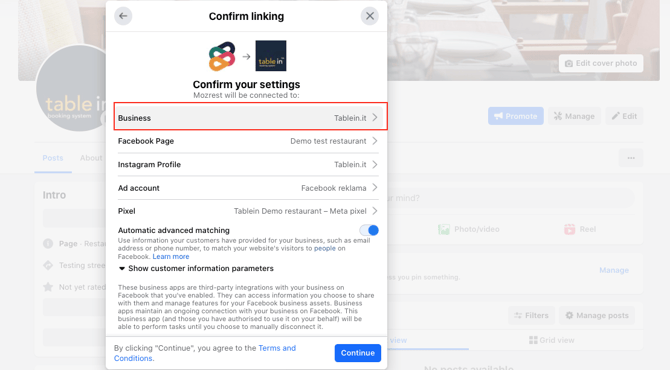
Task: Close the Confirm linking dialog
Action: pyautogui.click(x=370, y=16)
